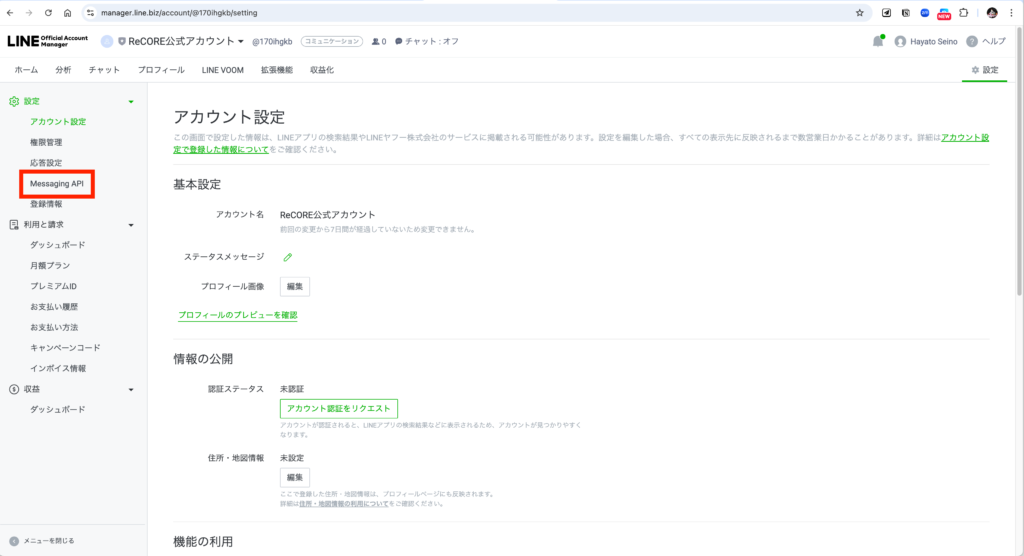Open 住所・地図情報の利用について link
This screenshot has width=1024, height=556.
coord(344,504)
